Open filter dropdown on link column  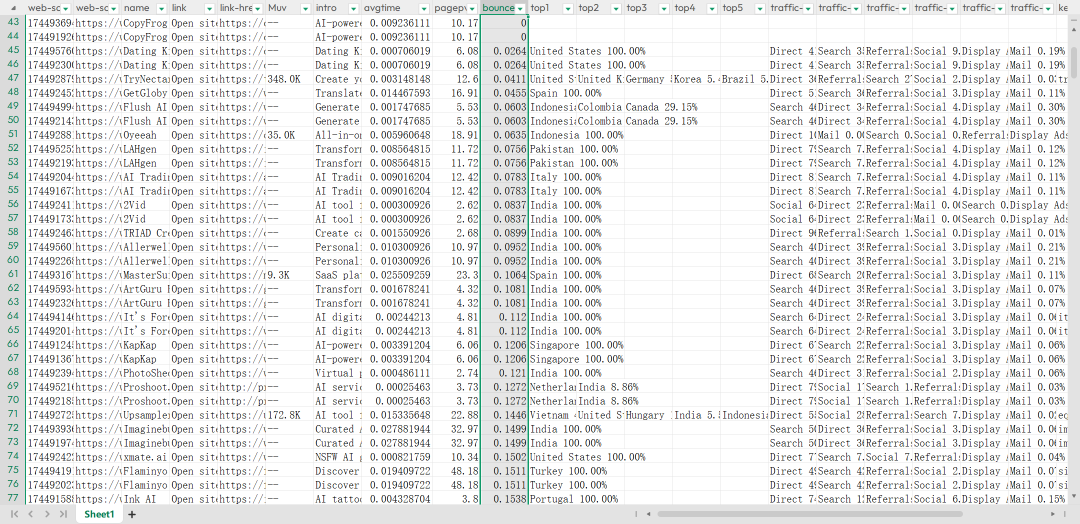(209, 9)
